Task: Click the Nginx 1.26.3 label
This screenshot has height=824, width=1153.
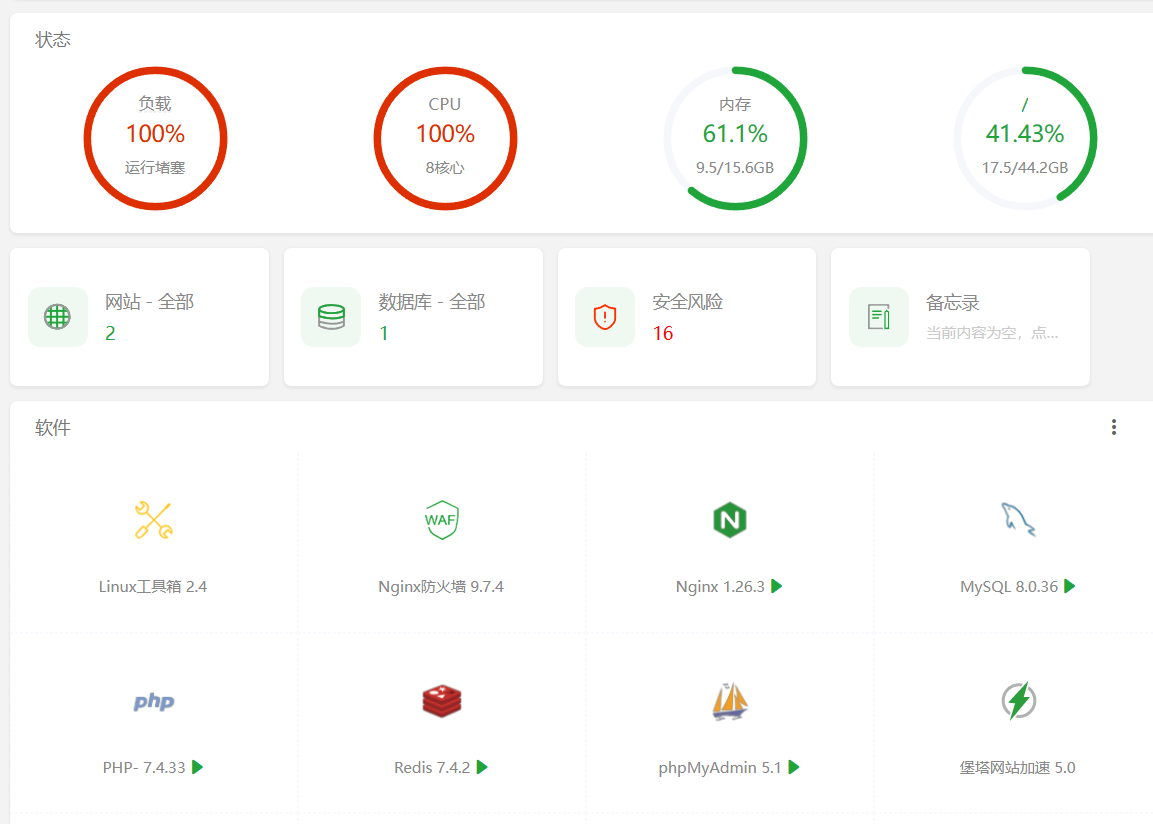Action: (x=720, y=587)
